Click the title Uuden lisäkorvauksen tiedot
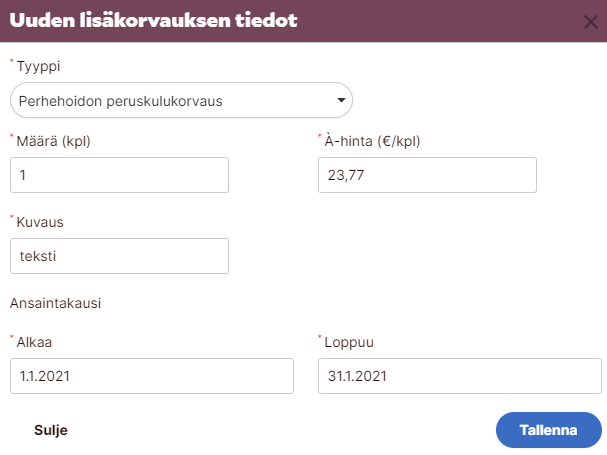The height and width of the screenshot is (455, 607). coord(153,20)
